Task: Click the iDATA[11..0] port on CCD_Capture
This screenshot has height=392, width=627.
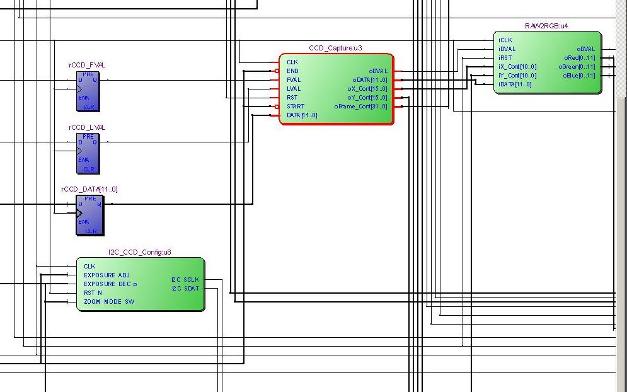Action: (302, 115)
